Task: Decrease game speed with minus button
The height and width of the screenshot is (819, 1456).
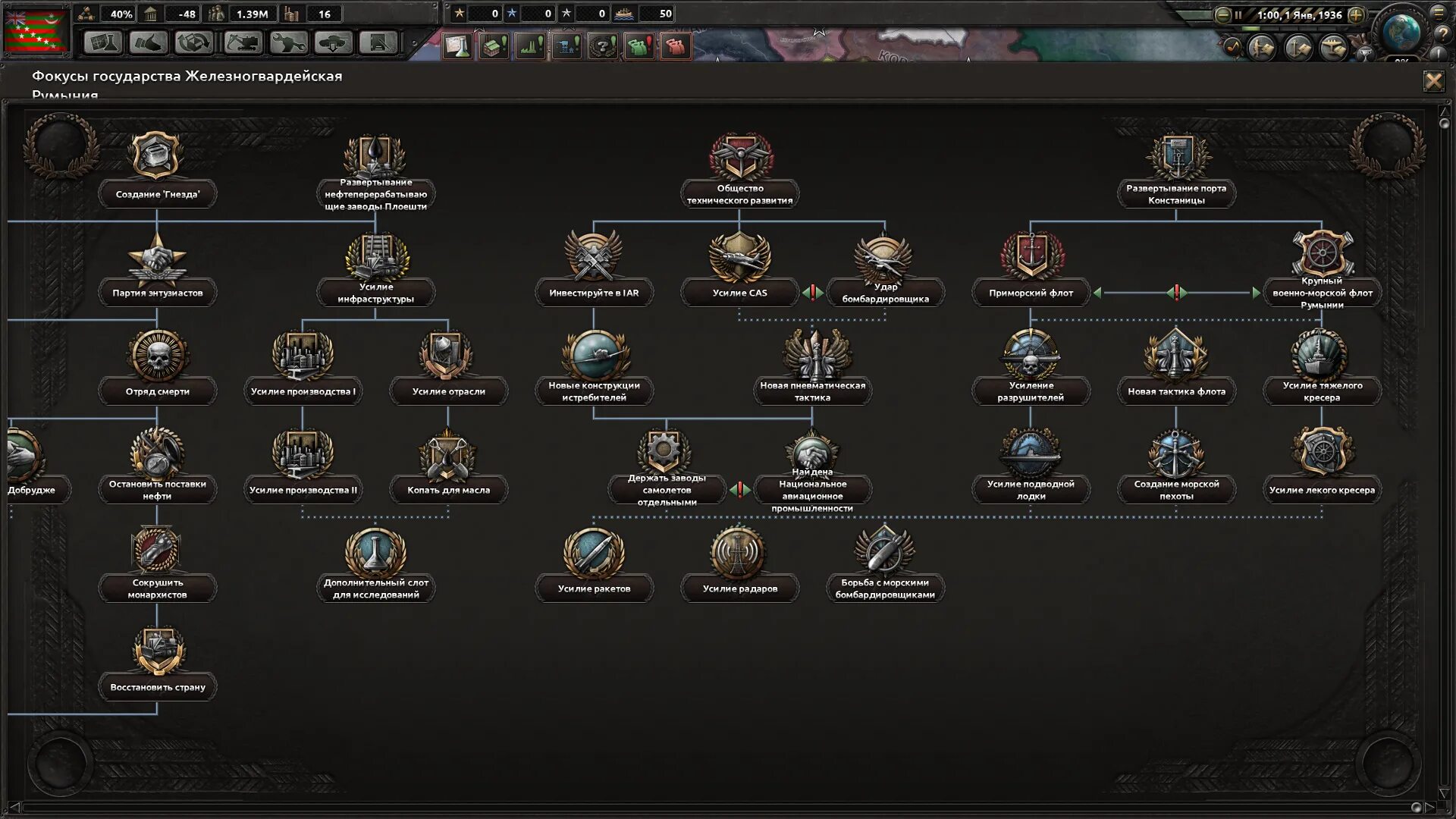Action: pyautogui.click(x=1222, y=14)
